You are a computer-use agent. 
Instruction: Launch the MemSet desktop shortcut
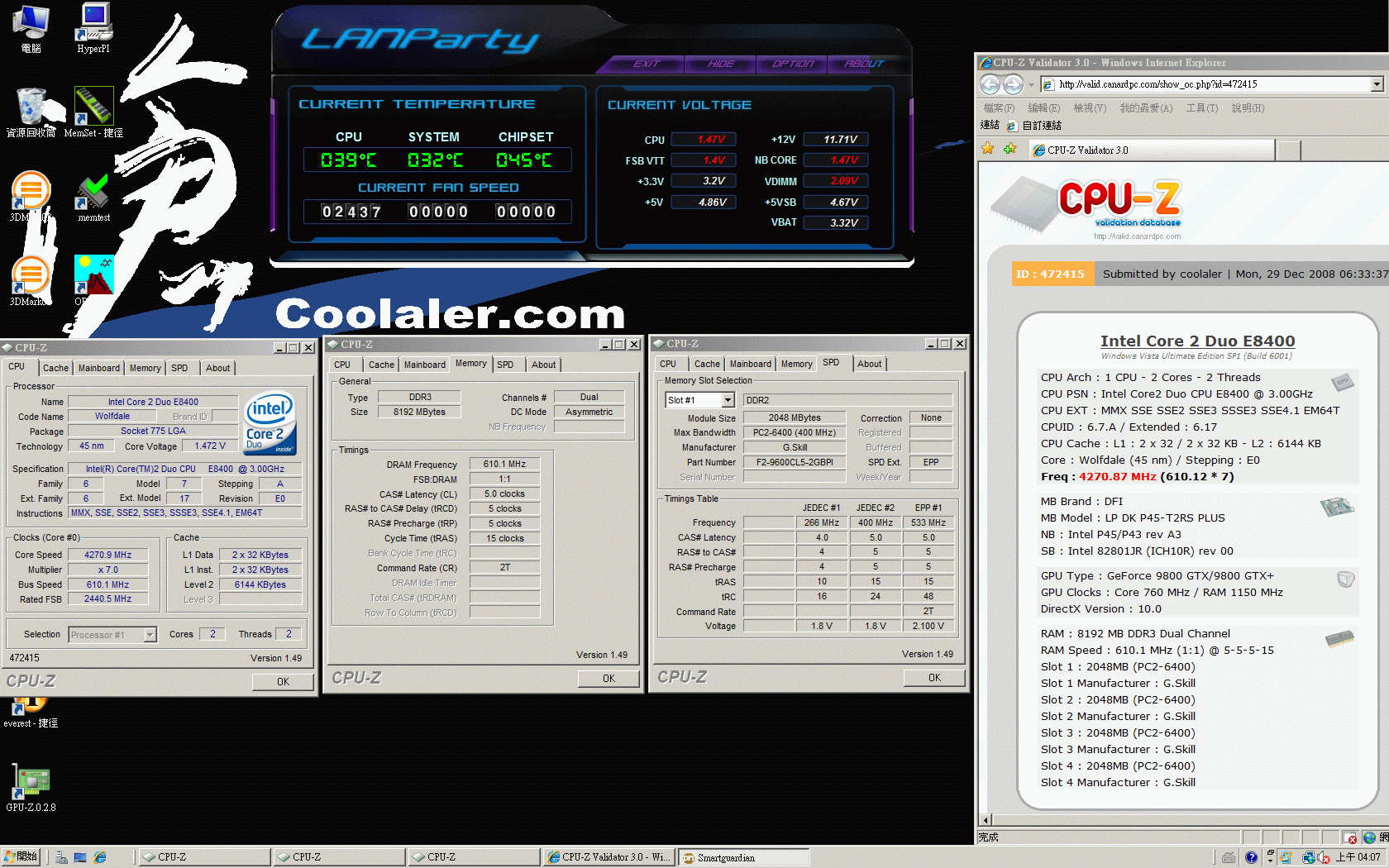point(93,112)
